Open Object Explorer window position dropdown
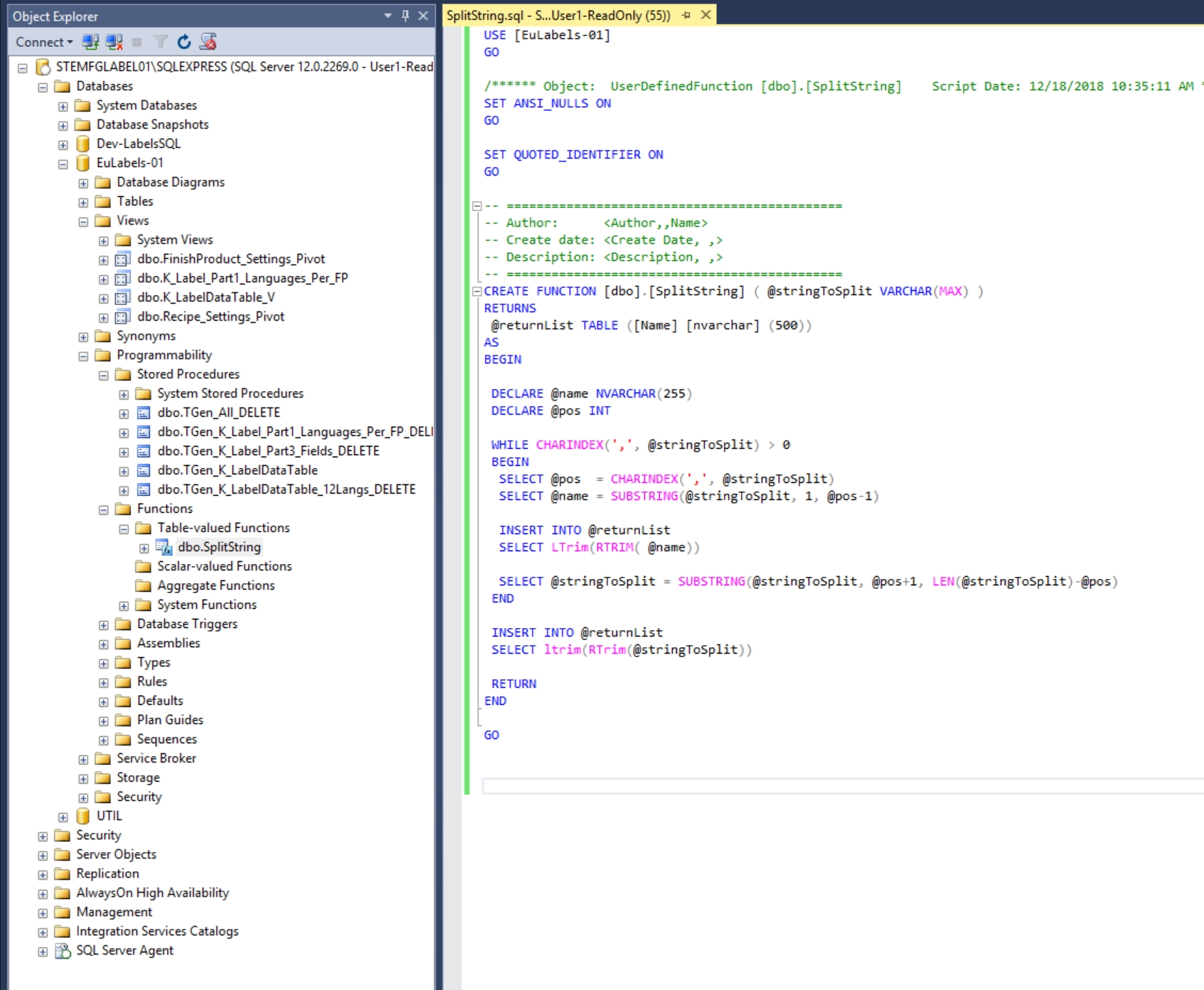Image resolution: width=1204 pixels, height=990 pixels. click(388, 16)
